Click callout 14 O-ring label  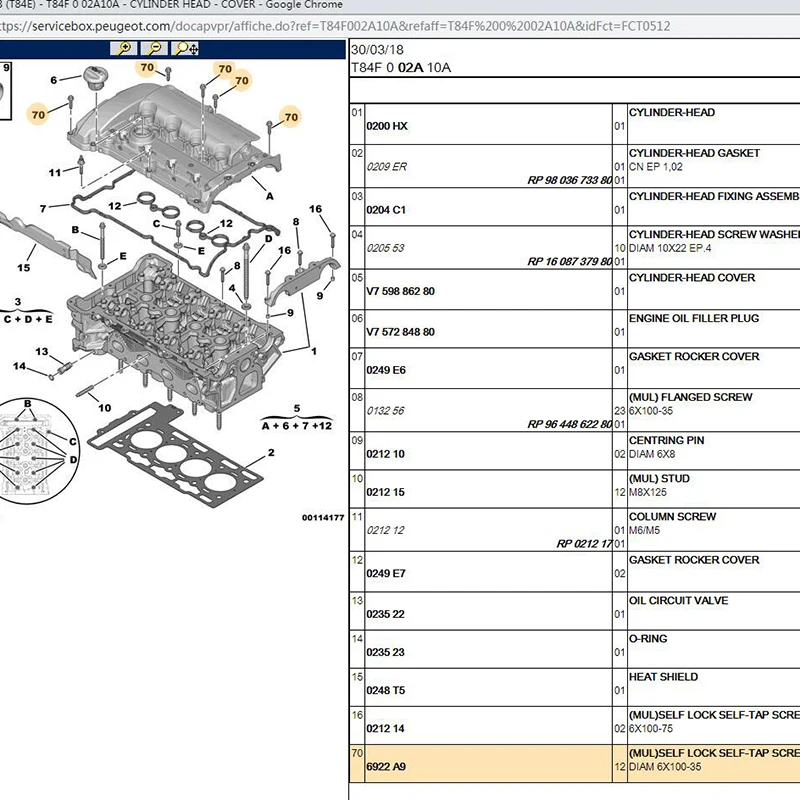click(x=19, y=366)
